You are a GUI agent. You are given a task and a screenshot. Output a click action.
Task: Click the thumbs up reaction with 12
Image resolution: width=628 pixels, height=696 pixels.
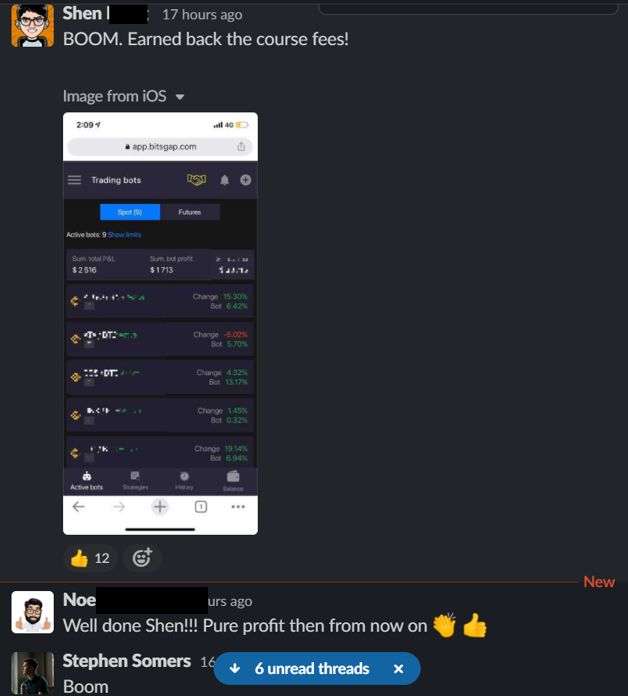(90, 558)
